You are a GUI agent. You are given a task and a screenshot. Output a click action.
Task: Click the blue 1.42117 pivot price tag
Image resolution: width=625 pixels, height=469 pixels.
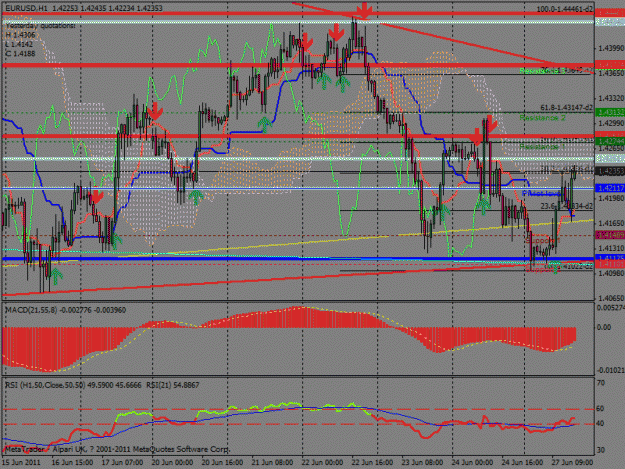(609, 188)
